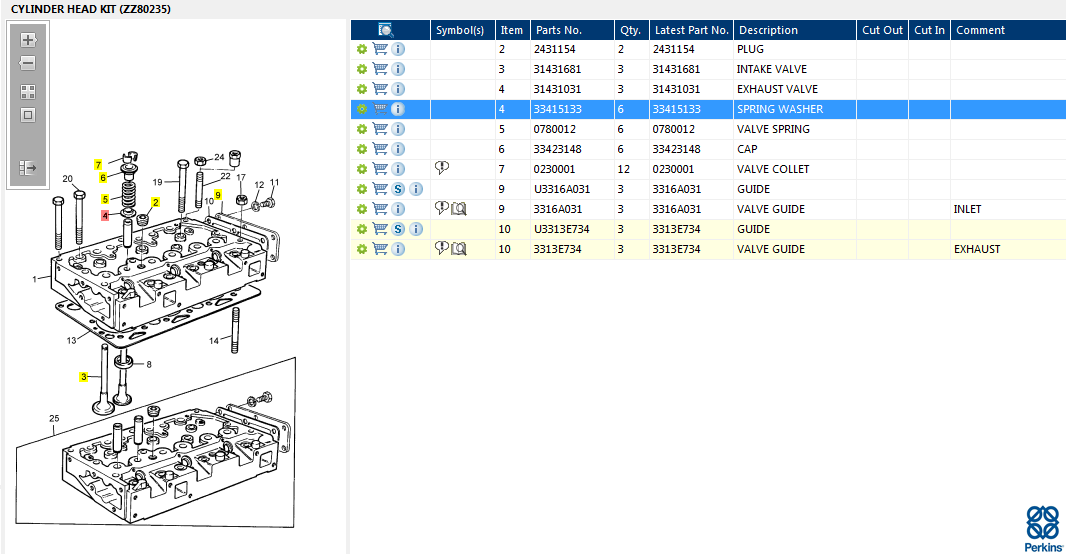This screenshot has height=554, width=1066.
Task: Zoom in on the diagram with plus button
Action: pyautogui.click(x=28, y=40)
